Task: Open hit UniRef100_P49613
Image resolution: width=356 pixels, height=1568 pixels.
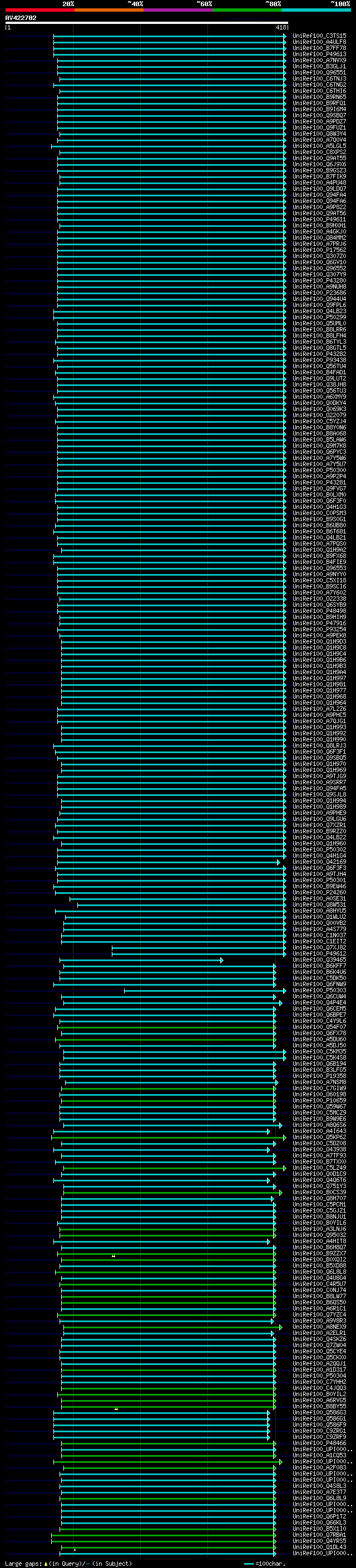Action: (x=319, y=54)
